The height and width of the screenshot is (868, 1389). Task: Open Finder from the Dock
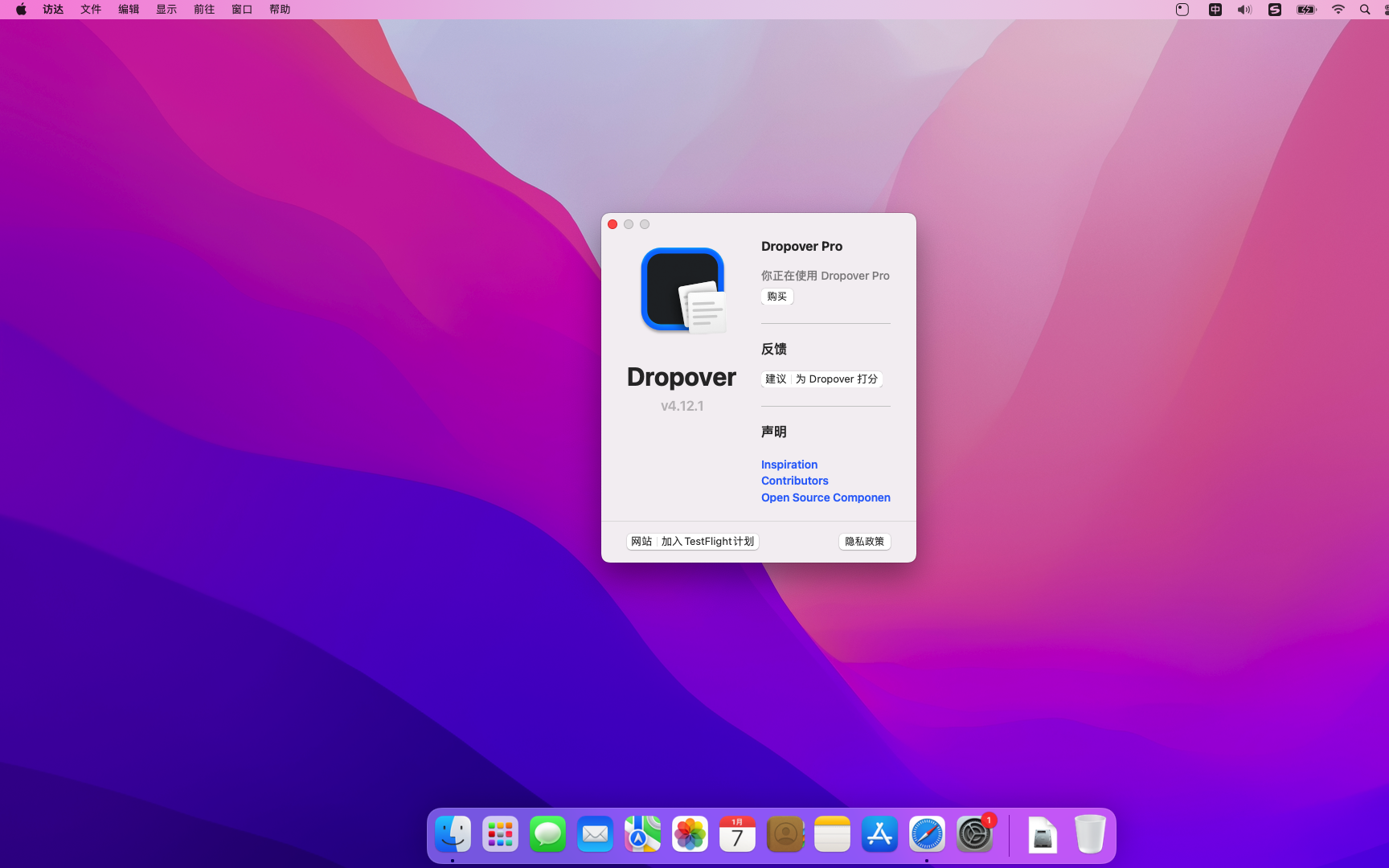(x=453, y=834)
